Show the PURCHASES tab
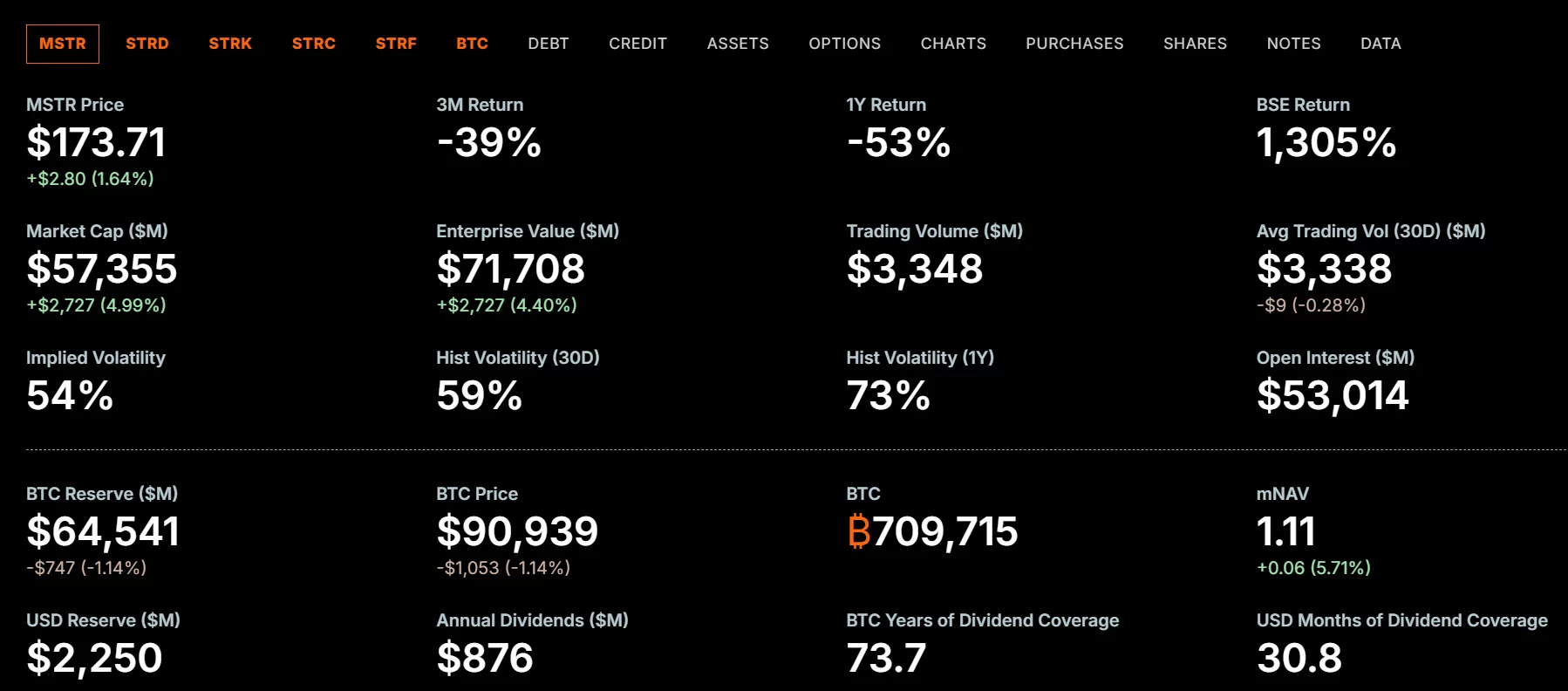 tap(1074, 44)
